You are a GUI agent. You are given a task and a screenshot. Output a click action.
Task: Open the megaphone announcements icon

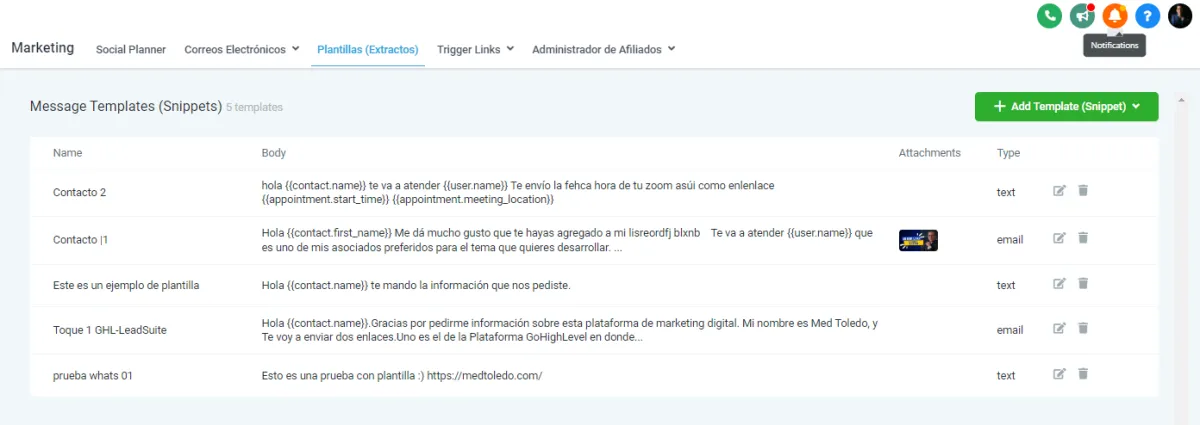1082,16
